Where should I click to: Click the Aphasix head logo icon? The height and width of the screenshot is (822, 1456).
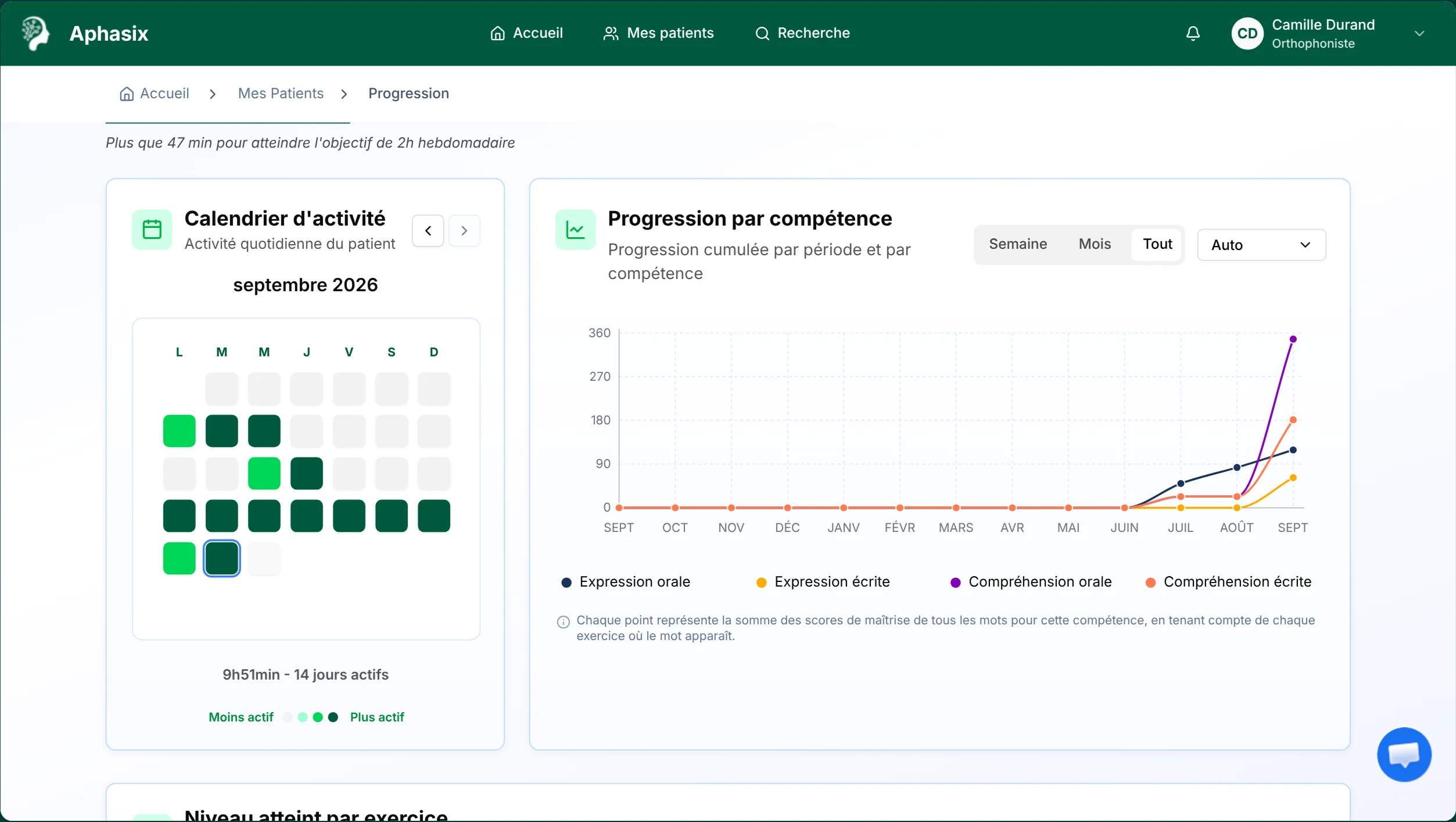(x=35, y=33)
